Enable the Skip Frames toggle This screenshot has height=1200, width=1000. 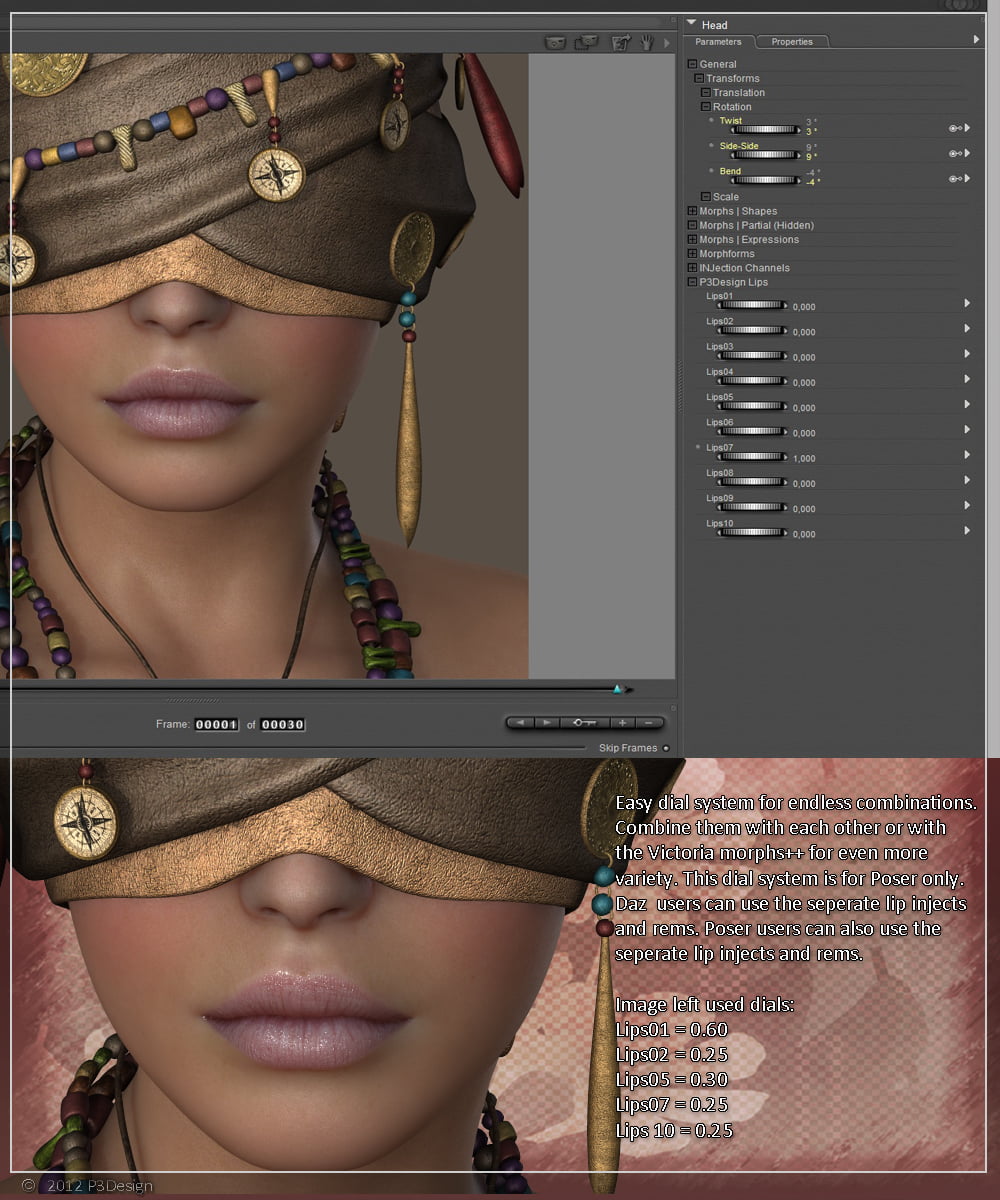666,747
